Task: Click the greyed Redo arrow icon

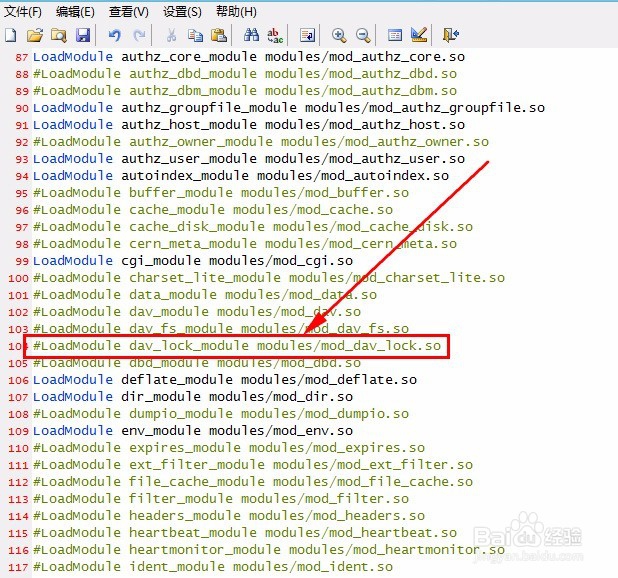Action: (139, 35)
